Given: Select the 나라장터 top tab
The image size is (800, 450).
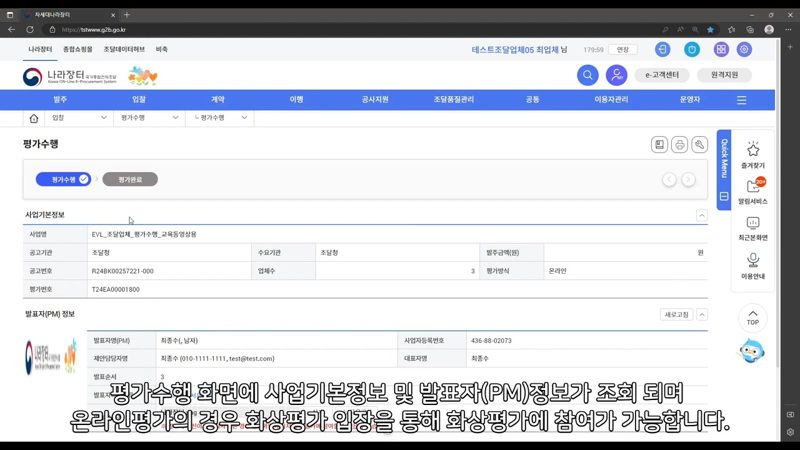Looking at the screenshot, I should click(x=40, y=49).
